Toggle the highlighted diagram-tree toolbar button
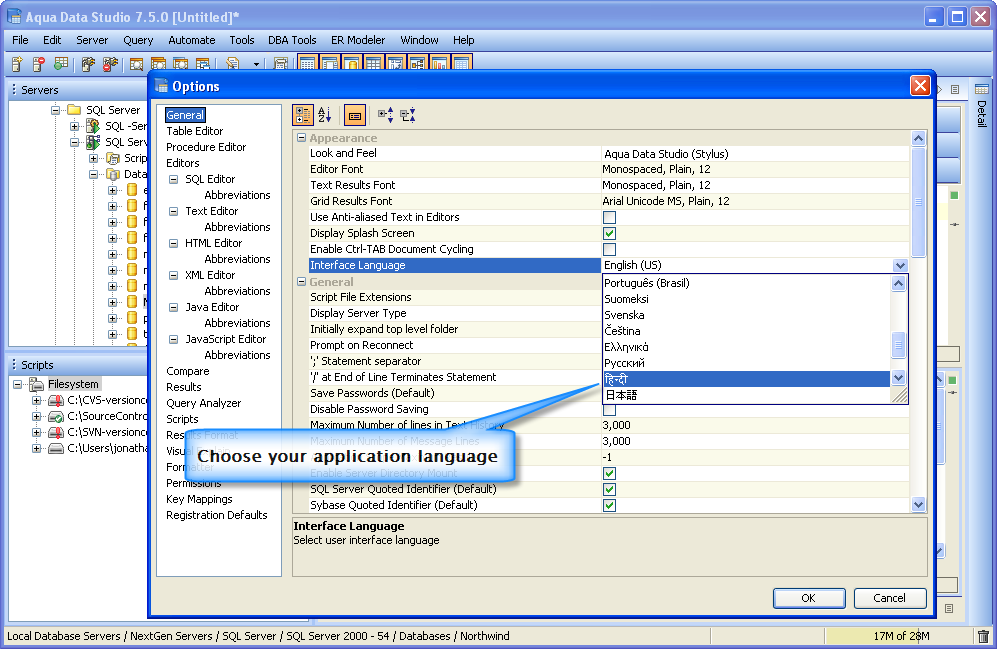This screenshot has width=997, height=649. (x=417, y=63)
